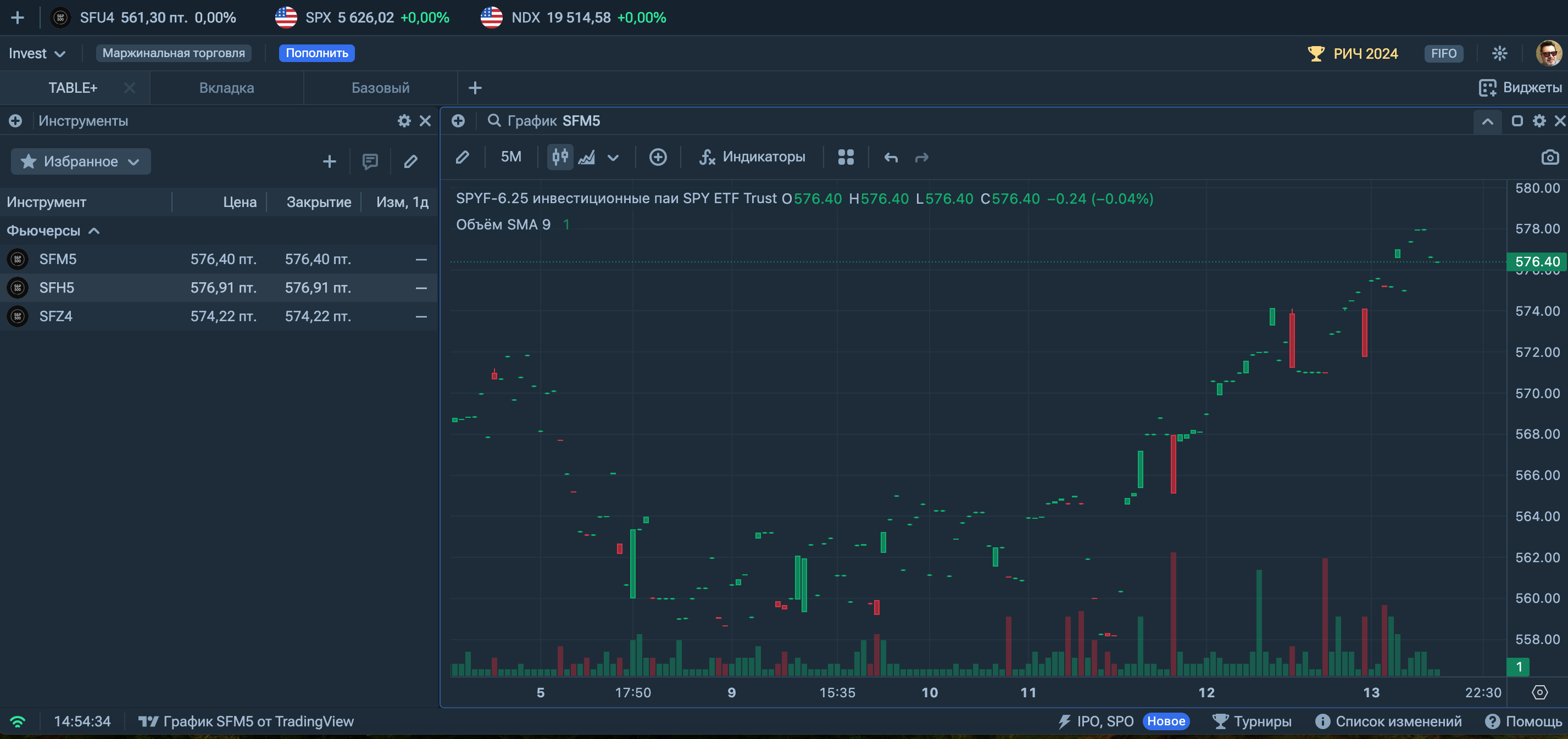Click the link icon on Инструменты panel
The height and width of the screenshot is (739, 1568).
[x=15, y=120]
